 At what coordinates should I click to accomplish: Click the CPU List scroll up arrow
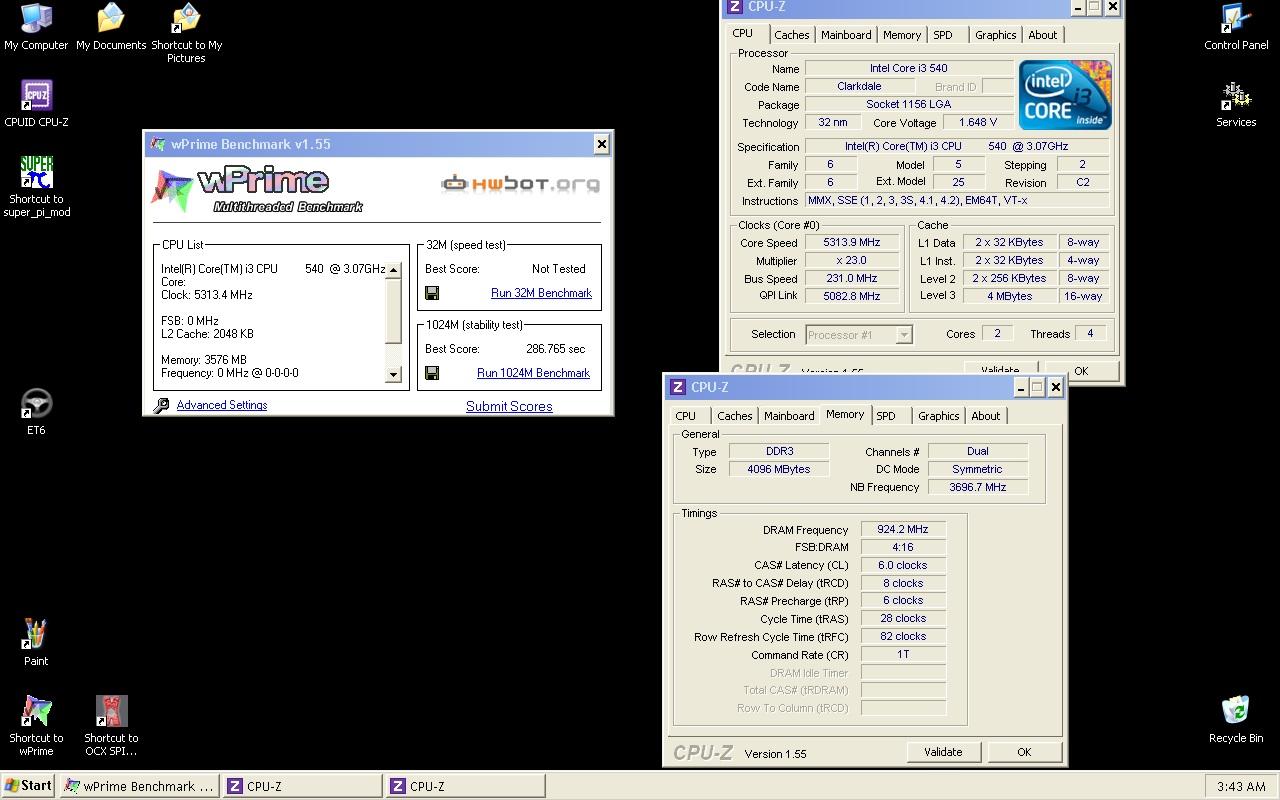point(393,270)
